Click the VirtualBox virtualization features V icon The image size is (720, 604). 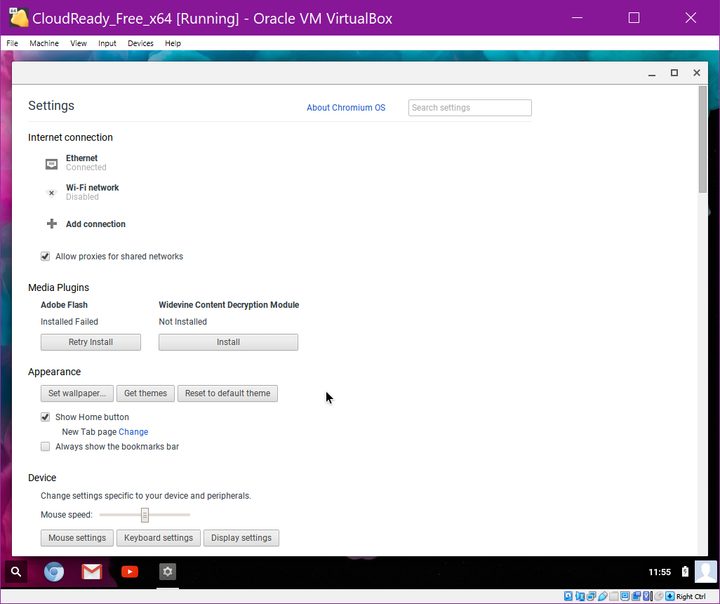[x=647, y=596]
